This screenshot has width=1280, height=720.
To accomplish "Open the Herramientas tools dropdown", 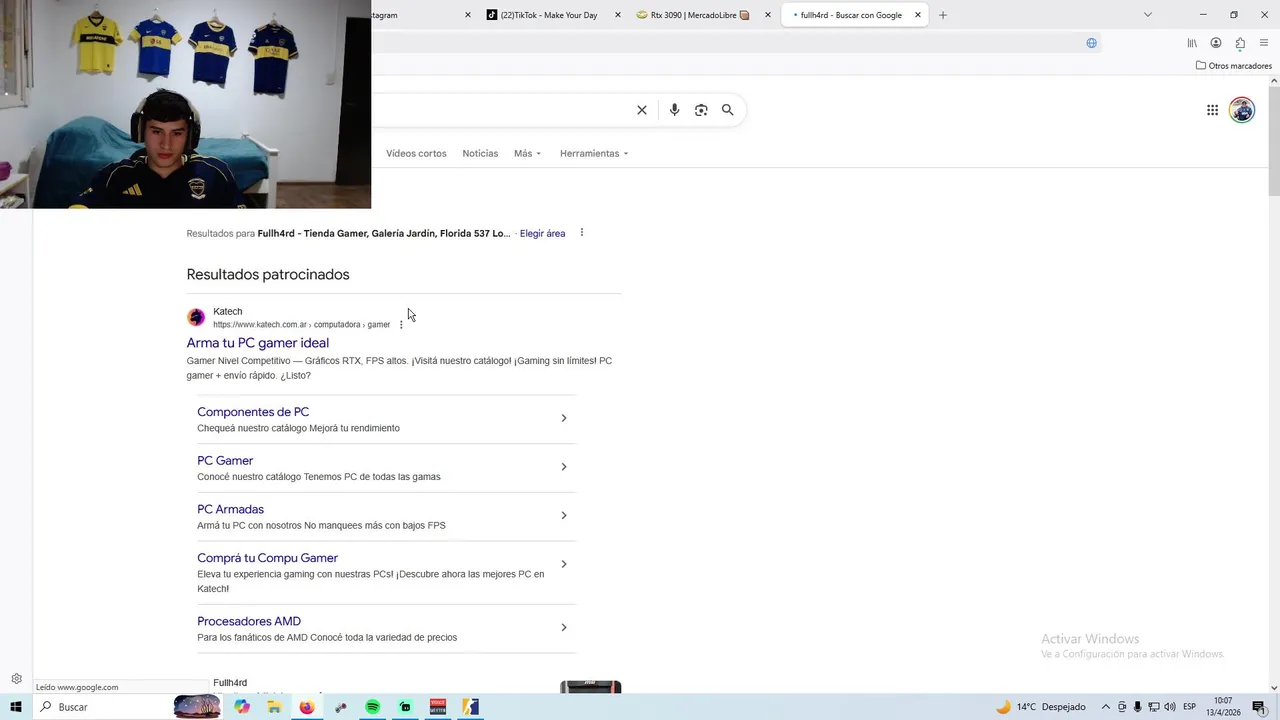I will pos(594,153).
